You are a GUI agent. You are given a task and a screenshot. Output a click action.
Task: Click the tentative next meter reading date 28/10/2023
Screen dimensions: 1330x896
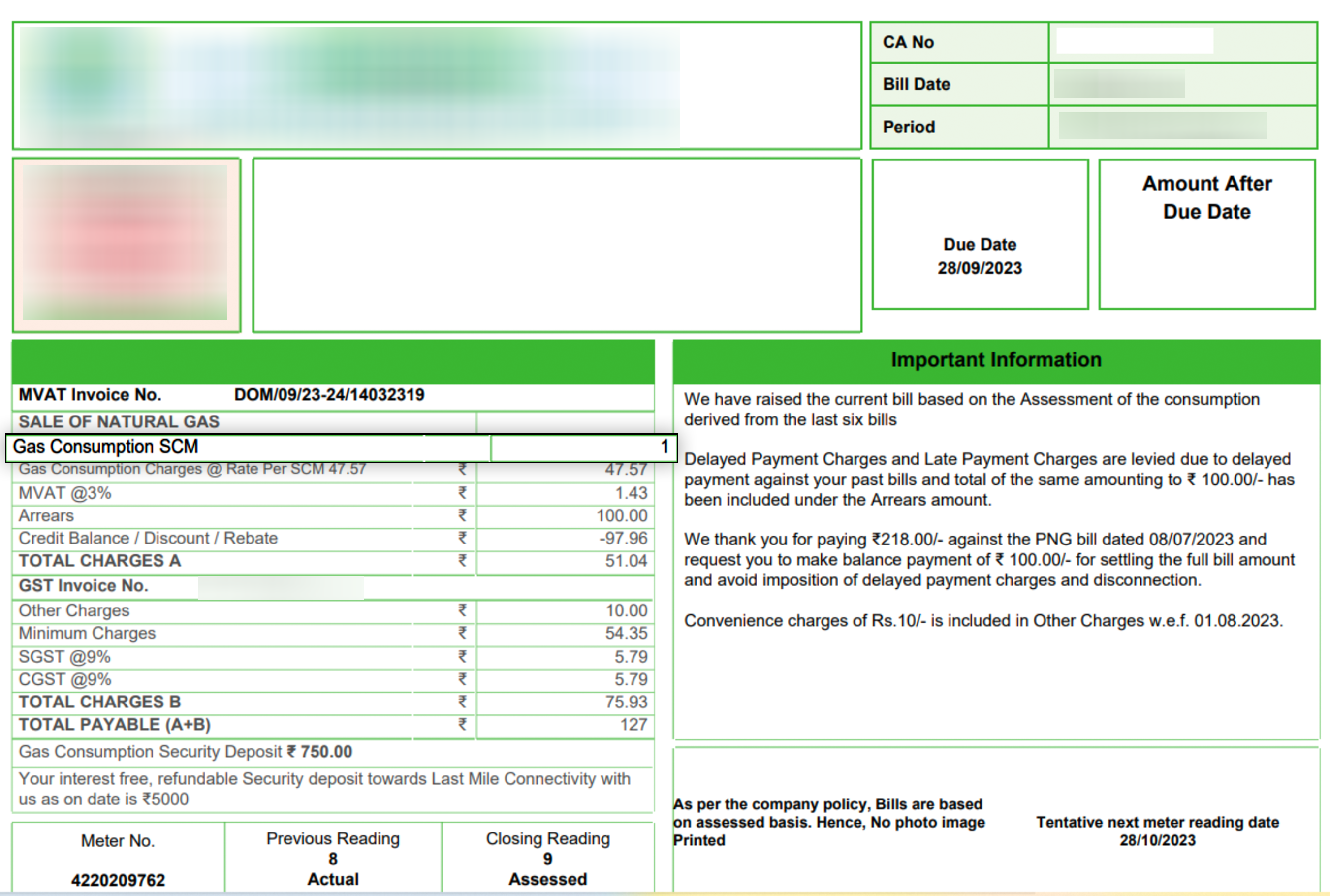1157,840
